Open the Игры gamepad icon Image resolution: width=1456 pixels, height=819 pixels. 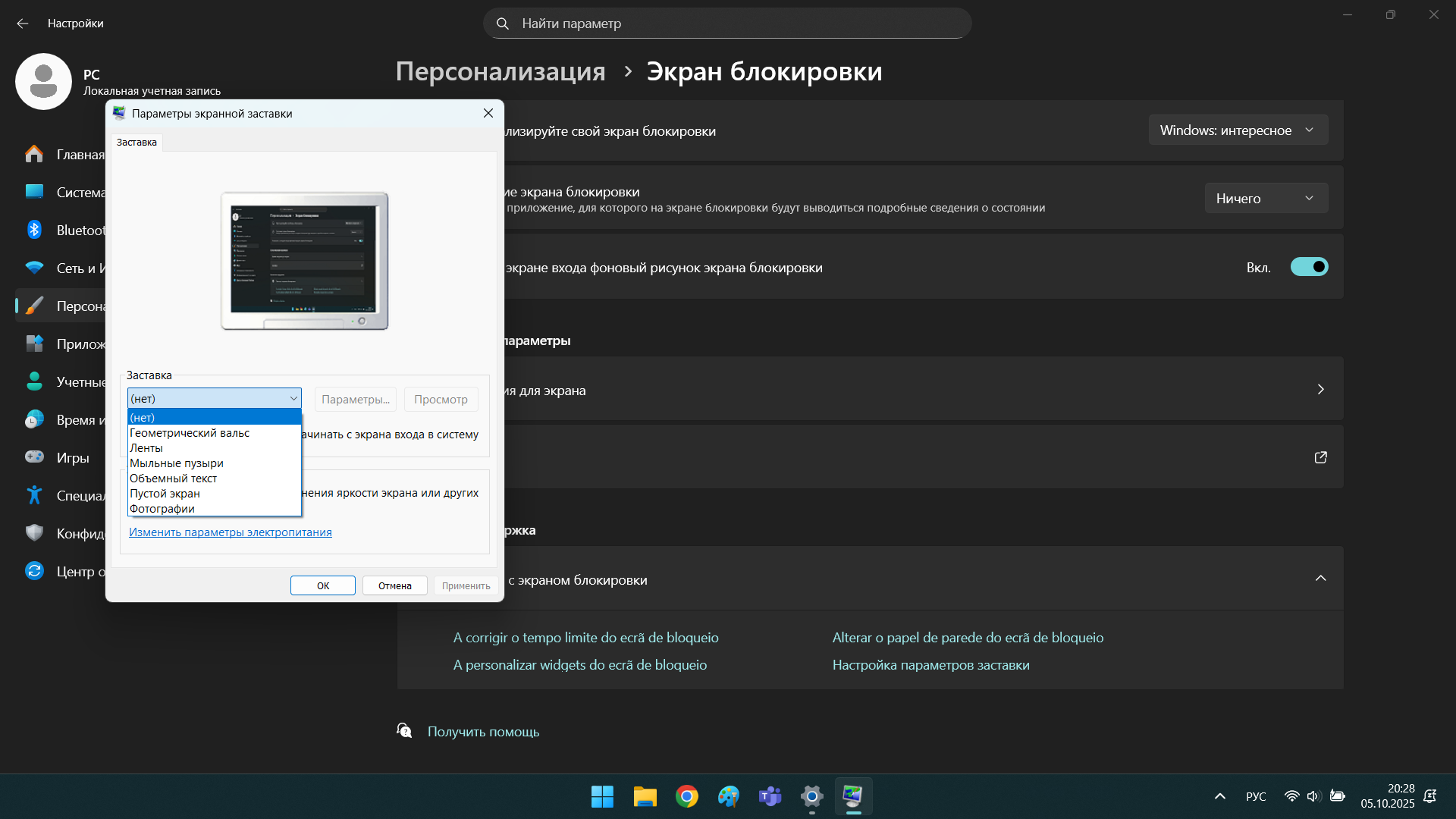pyautogui.click(x=34, y=457)
